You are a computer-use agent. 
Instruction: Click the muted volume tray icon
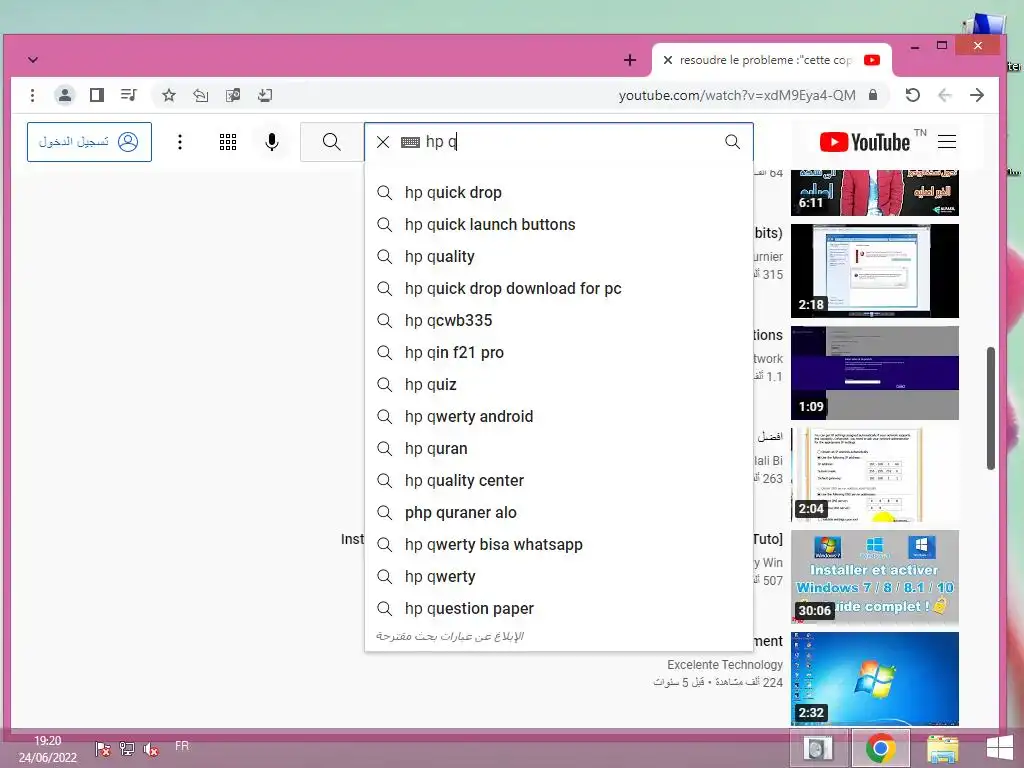pyautogui.click(x=151, y=750)
